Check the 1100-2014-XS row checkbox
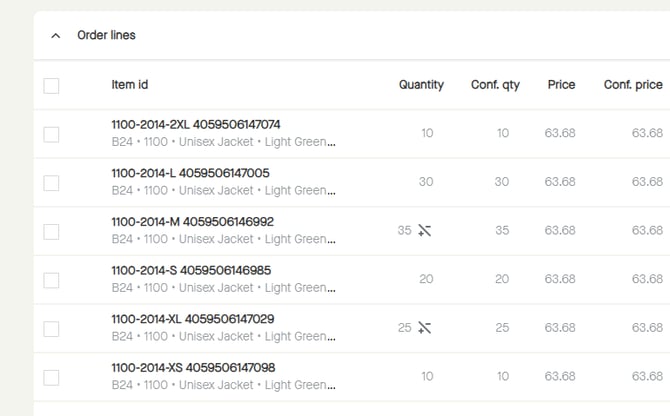 tap(51, 377)
